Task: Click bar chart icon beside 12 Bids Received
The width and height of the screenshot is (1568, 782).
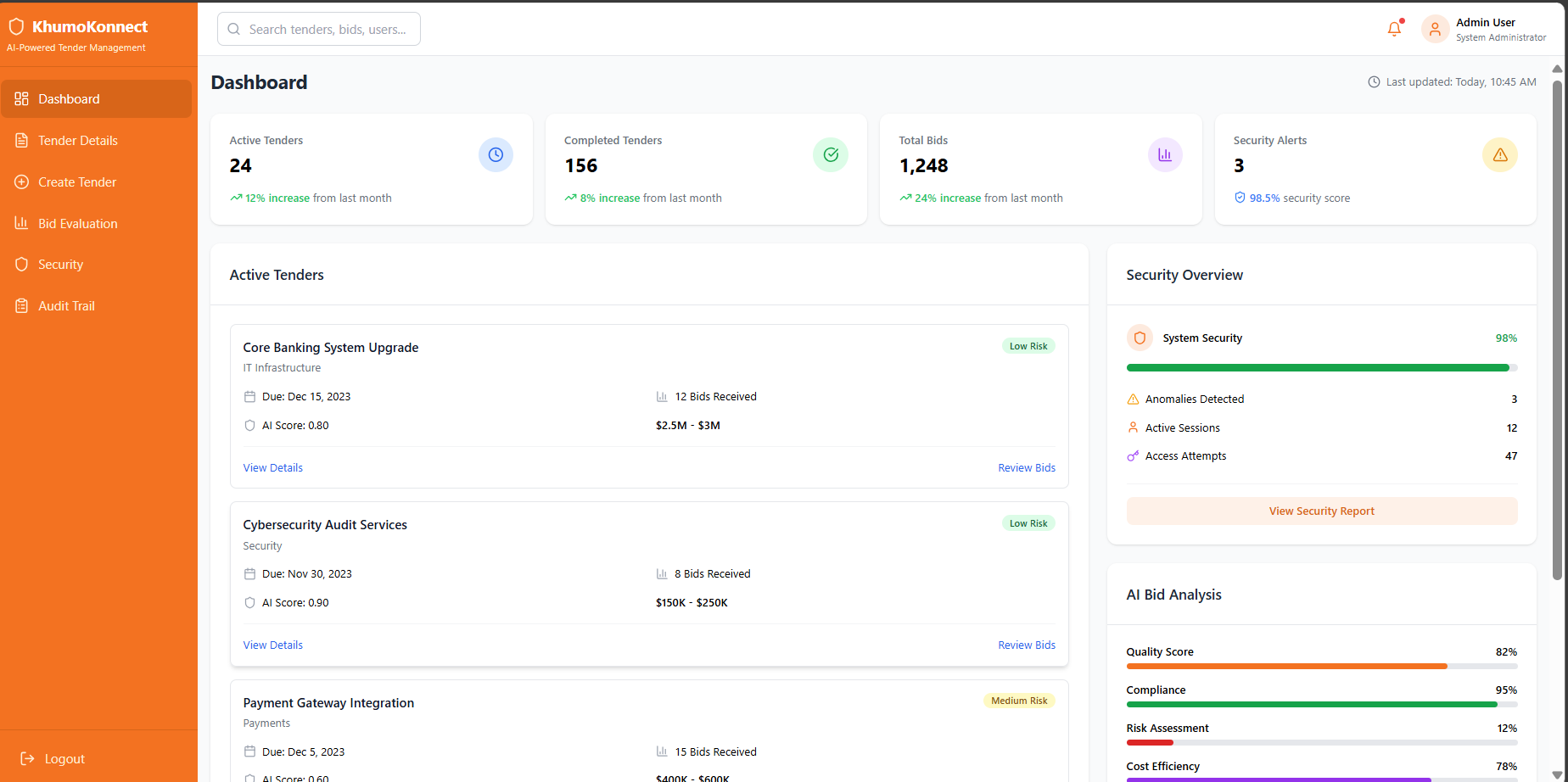Action: [x=662, y=396]
